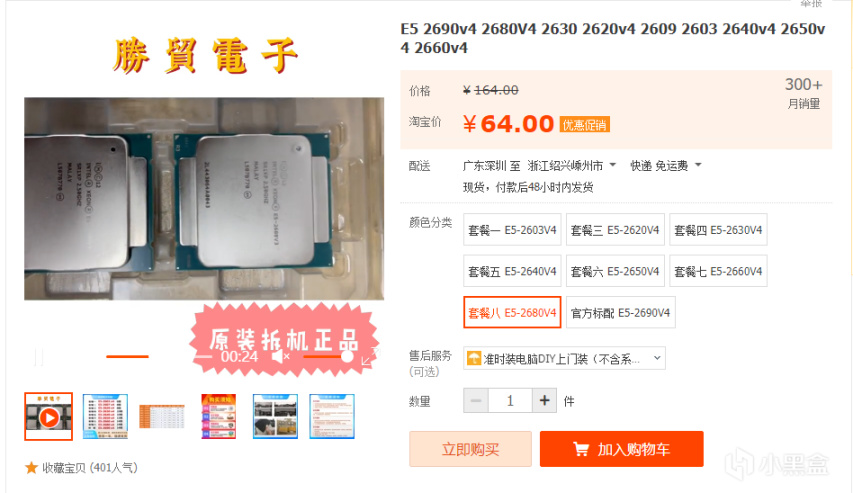Click 加入购物车 button
Image resolution: width=853 pixels, height=493 pixels.
[621, 449]
